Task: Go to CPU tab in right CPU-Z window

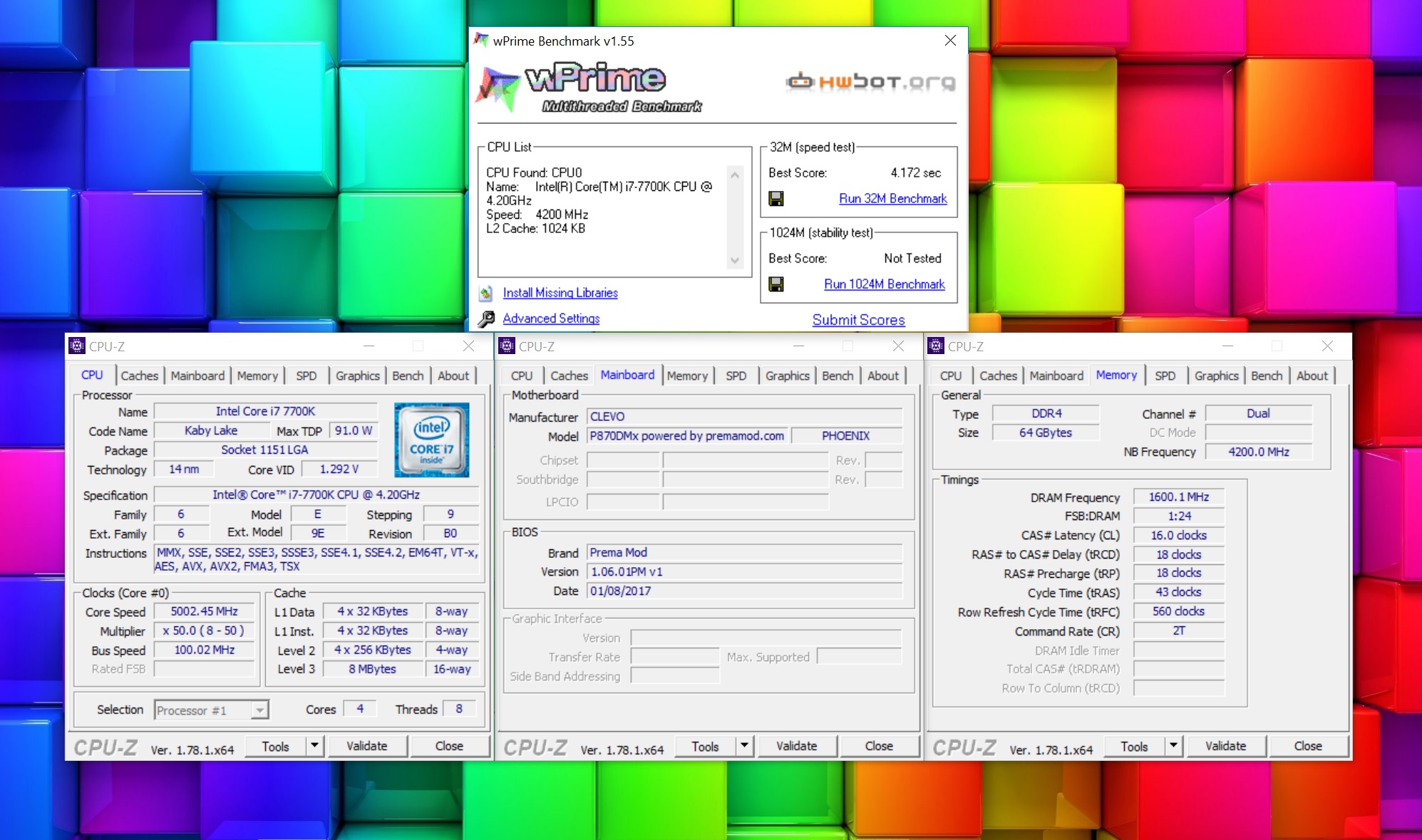Action: tap(951, 375)
